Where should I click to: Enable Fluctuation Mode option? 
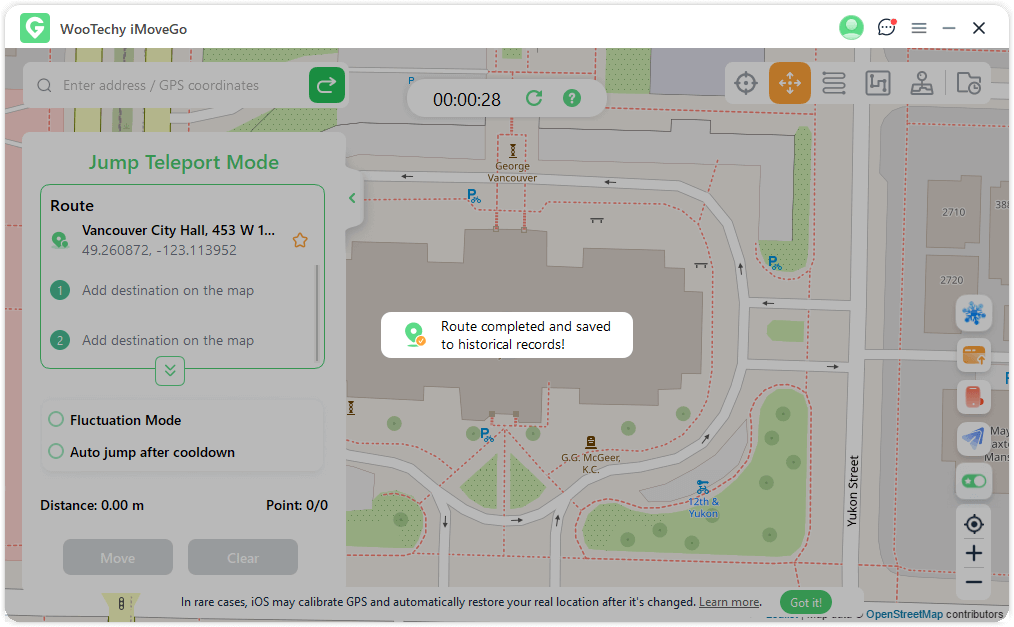point(56,420)
